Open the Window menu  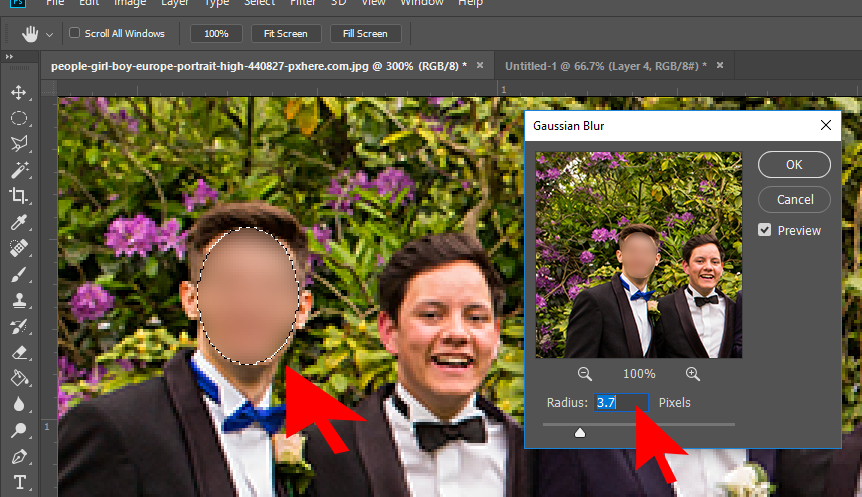point(422,3)
